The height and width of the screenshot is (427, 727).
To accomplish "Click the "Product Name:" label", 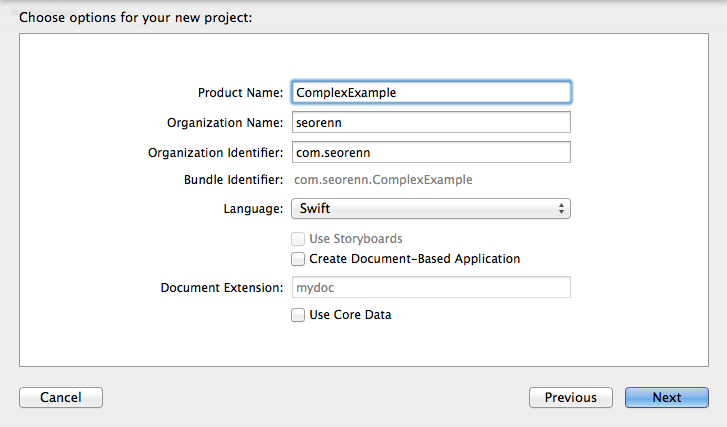I will (x=240, y=93).
